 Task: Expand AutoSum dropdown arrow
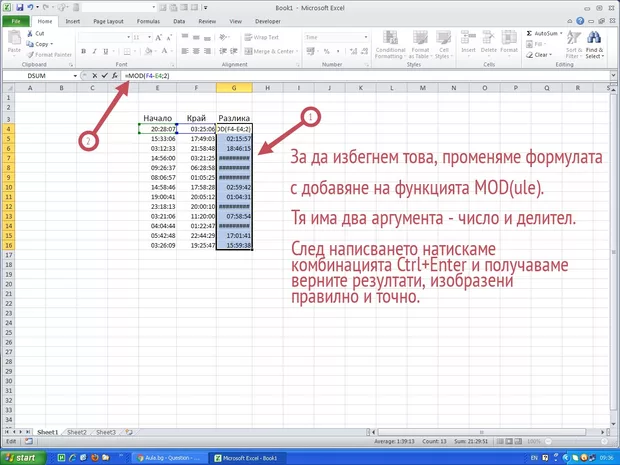pyautogui.click(x=561, y=34)
